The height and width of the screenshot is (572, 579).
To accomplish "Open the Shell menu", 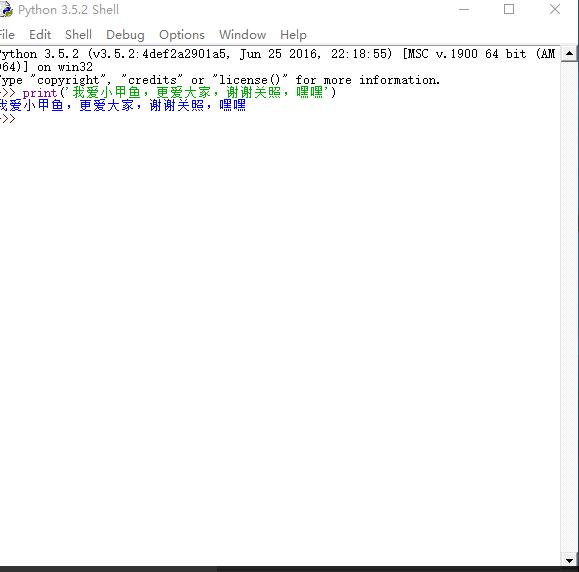I will click(x=78, y=35).
